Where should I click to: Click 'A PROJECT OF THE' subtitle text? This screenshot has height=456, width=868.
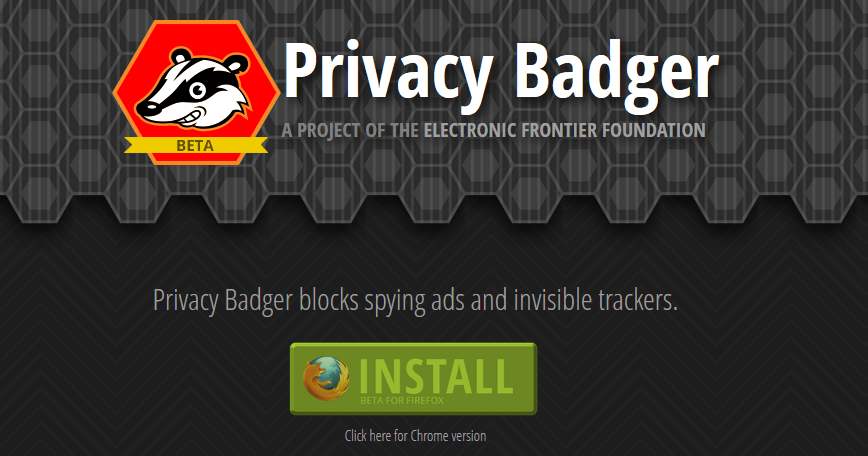coord(350,131)
